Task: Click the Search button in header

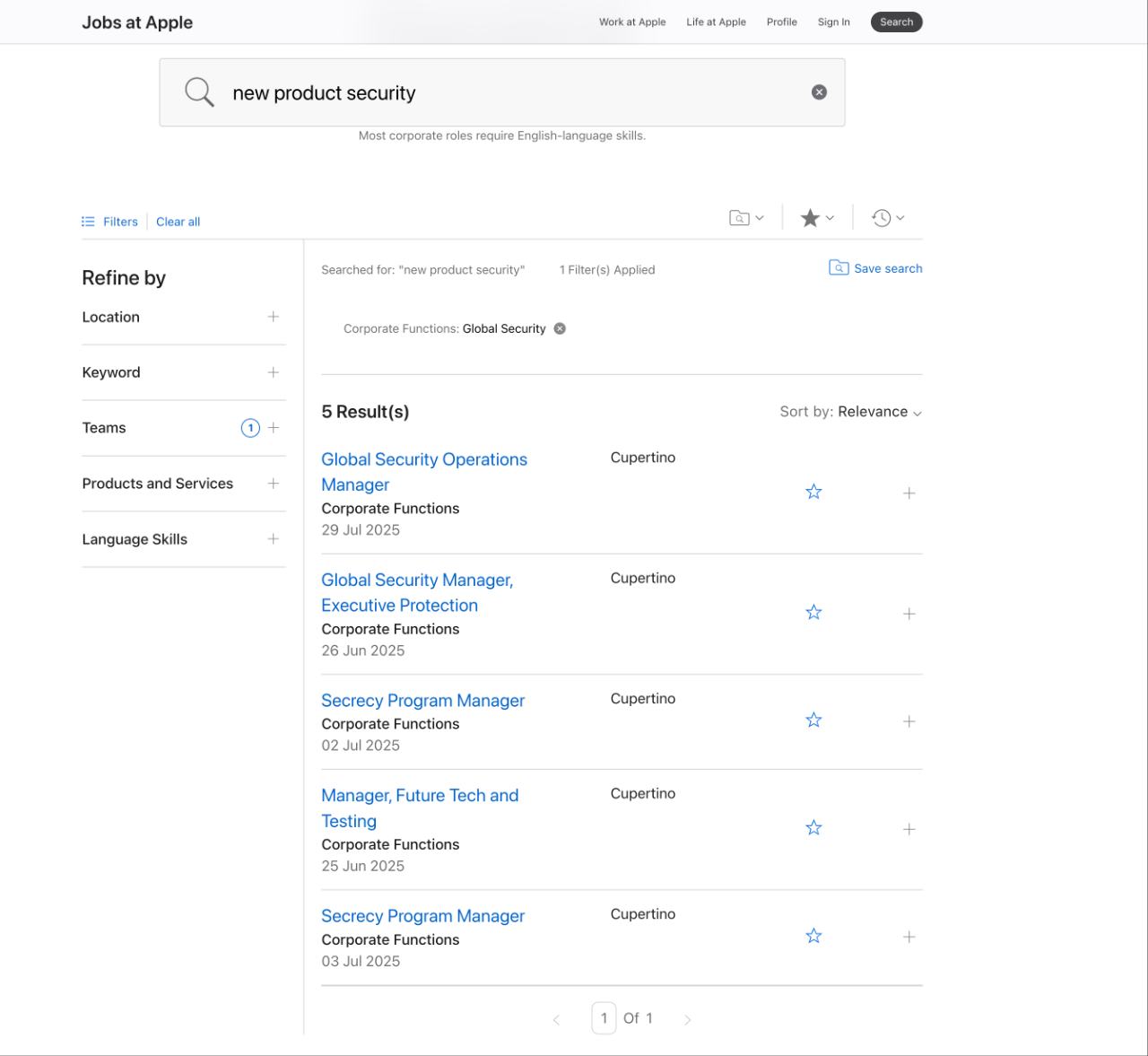Action: 897,22
